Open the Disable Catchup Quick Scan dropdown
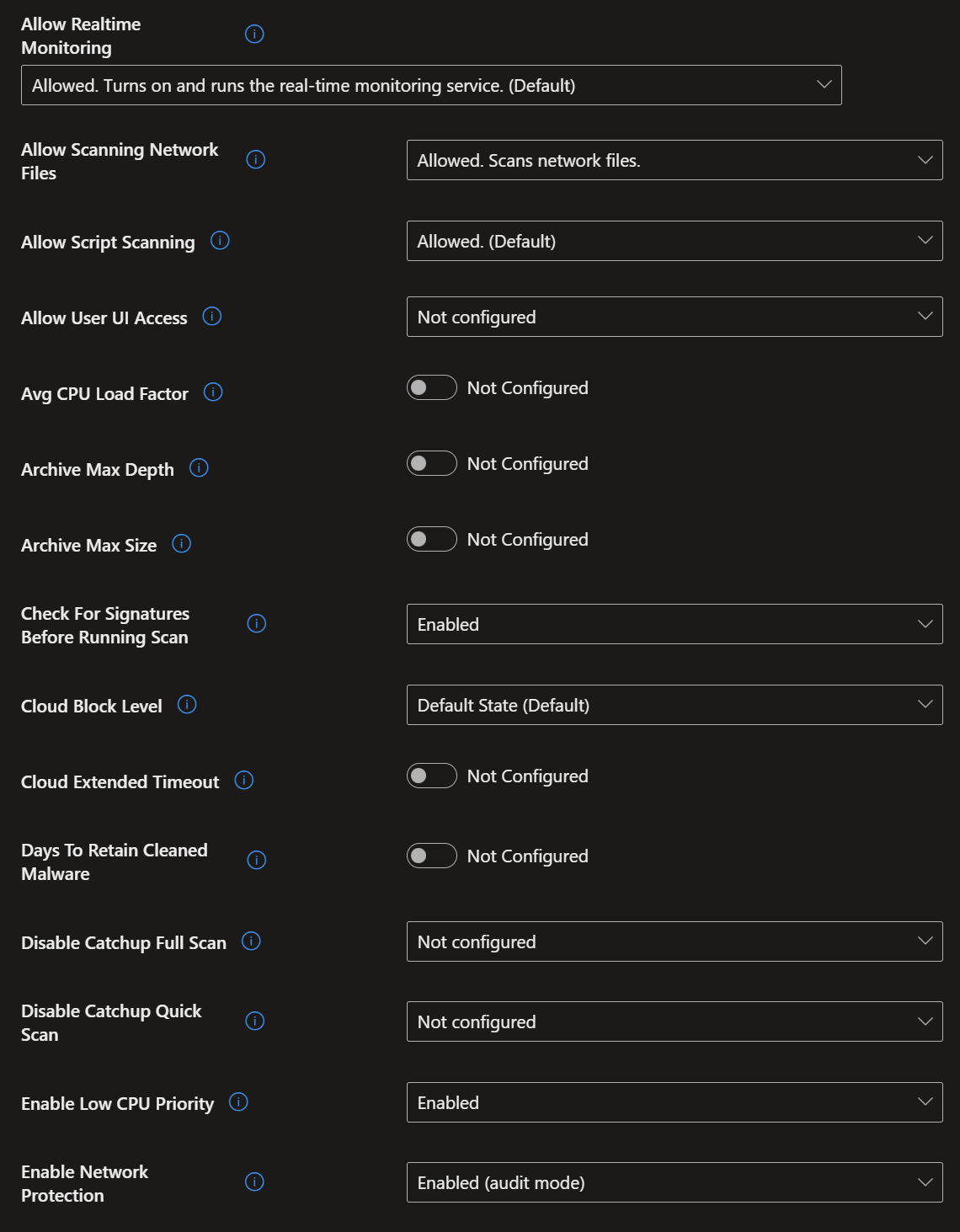This screenshot has width=960, height=1232. coord(675,1021)
